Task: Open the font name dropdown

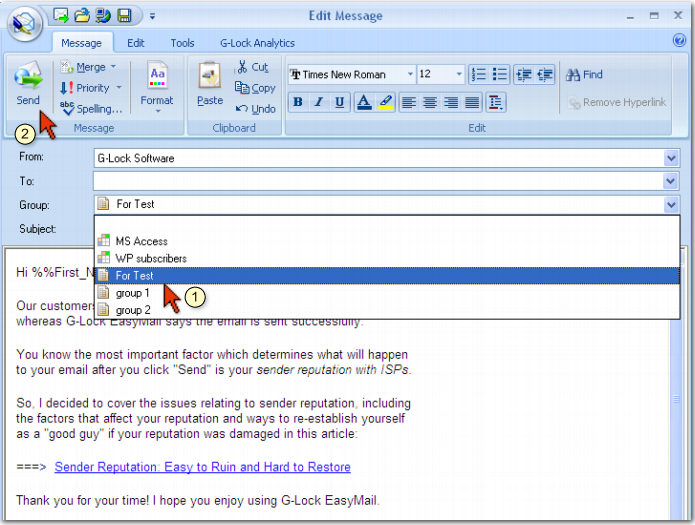Action: (x=410, y=74)
